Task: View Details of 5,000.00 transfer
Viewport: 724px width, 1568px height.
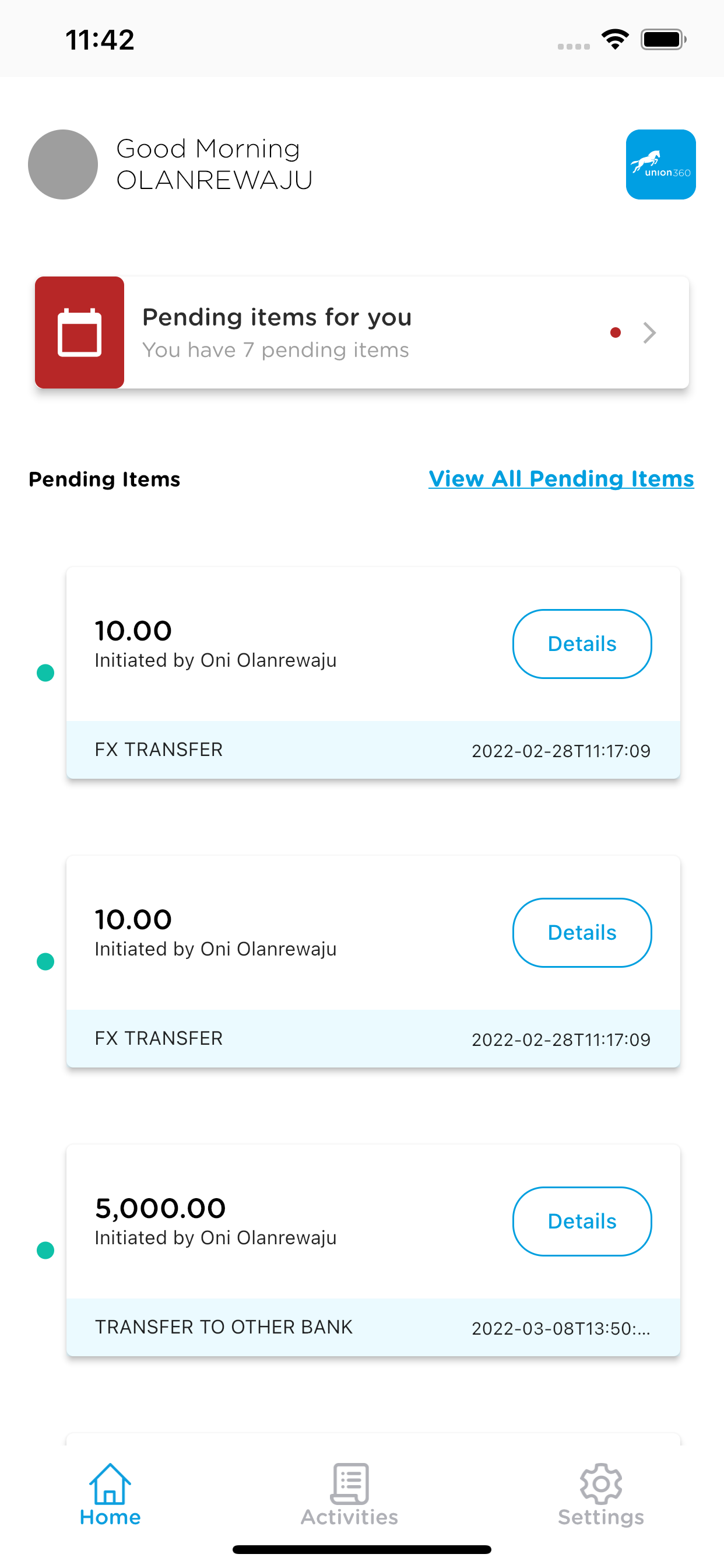Action: [x=582, y=1221]
